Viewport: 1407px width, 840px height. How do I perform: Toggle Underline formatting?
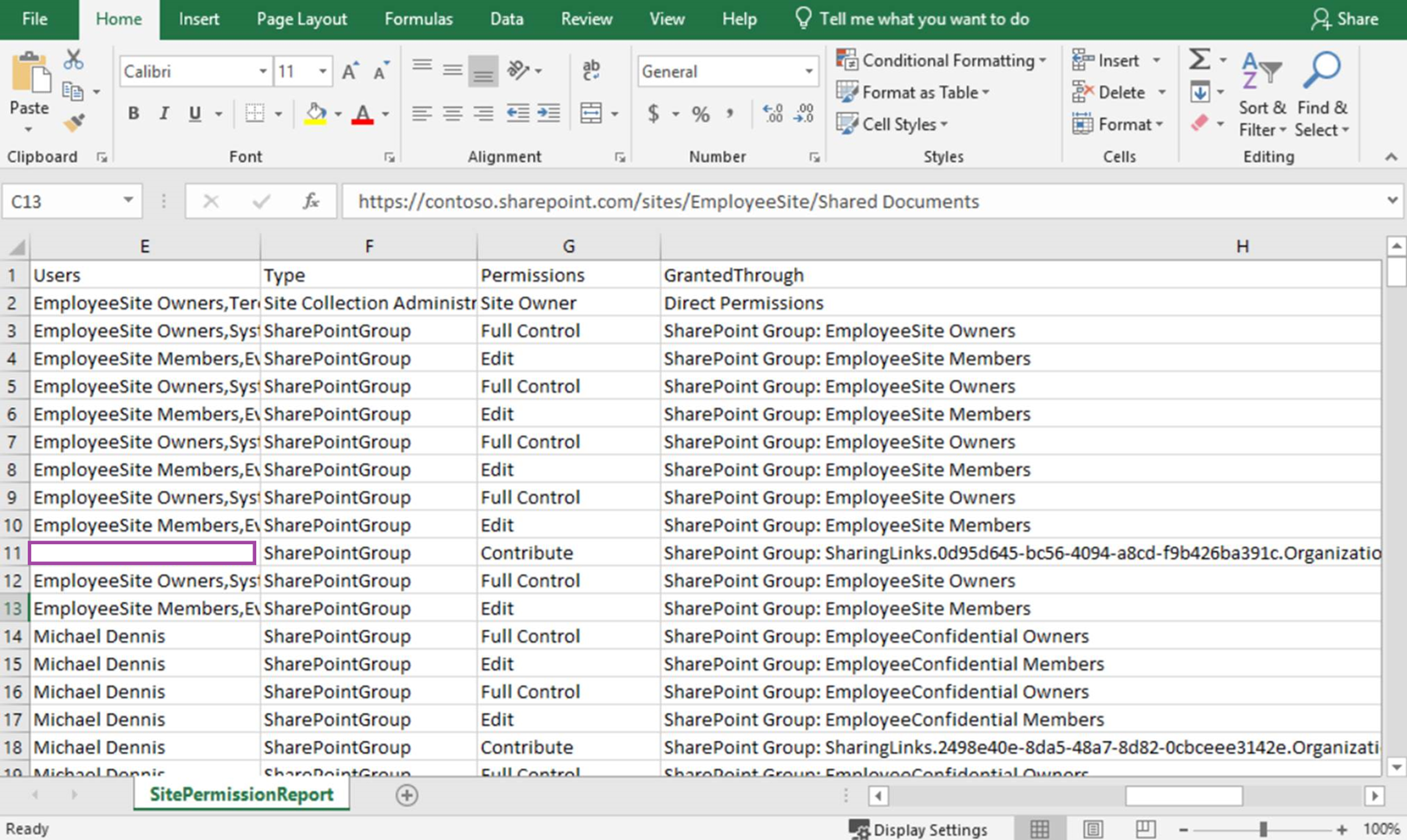194,114
